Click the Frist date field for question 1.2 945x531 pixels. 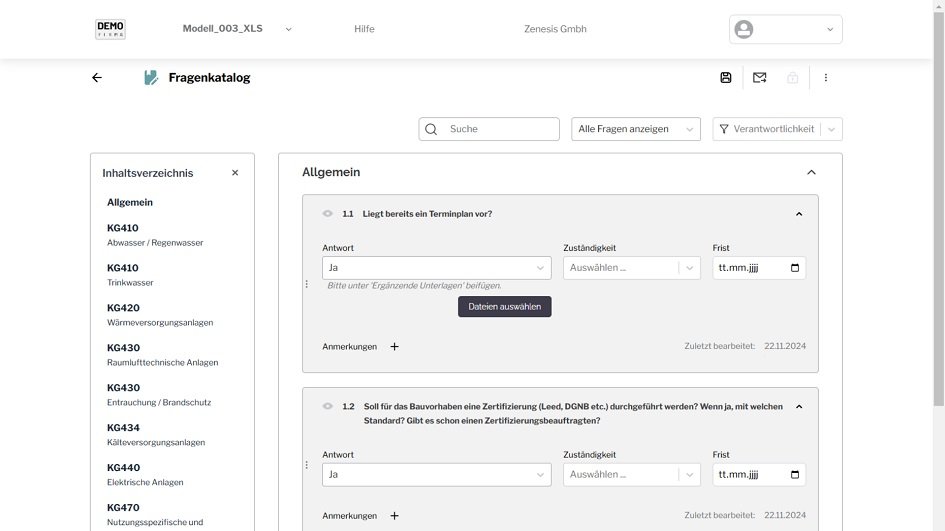click(x=757, y=475)
